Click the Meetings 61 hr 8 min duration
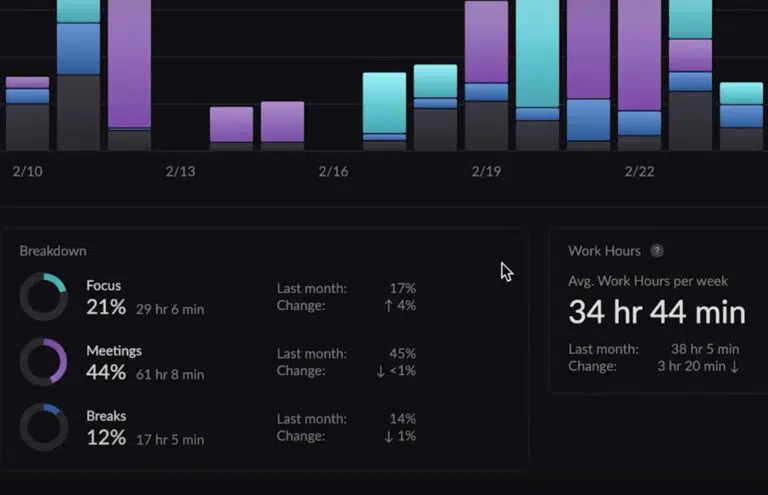Screen dimensions: 768x495 pos(170,374)
